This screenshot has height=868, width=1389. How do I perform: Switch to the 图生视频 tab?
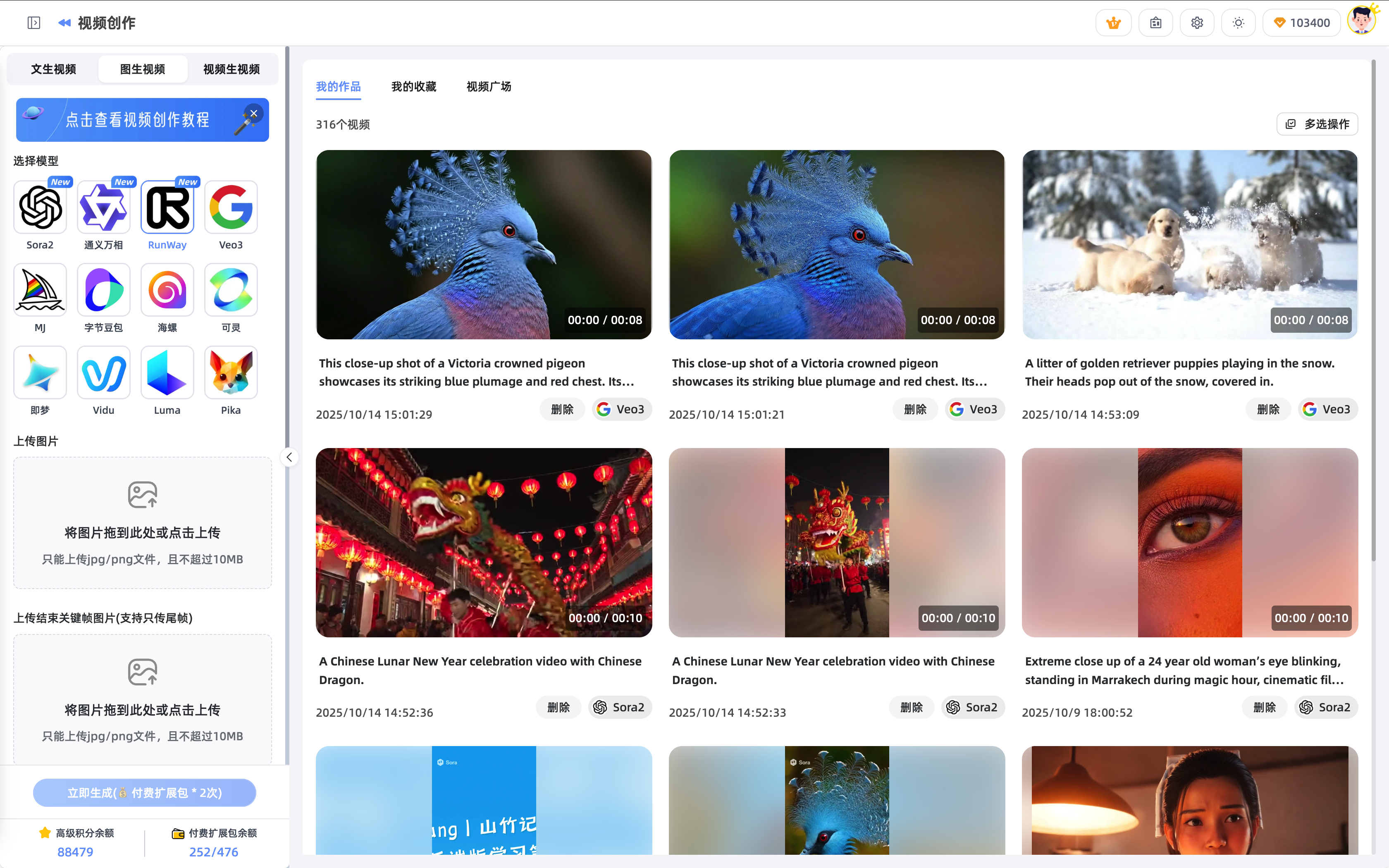click(x=143, y=69)
